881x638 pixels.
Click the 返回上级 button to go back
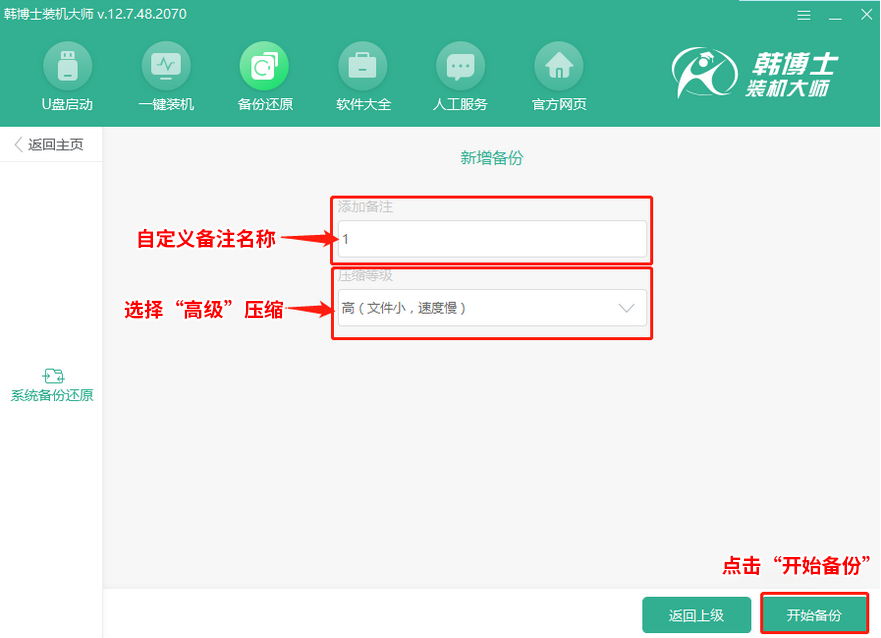point(697,614)
